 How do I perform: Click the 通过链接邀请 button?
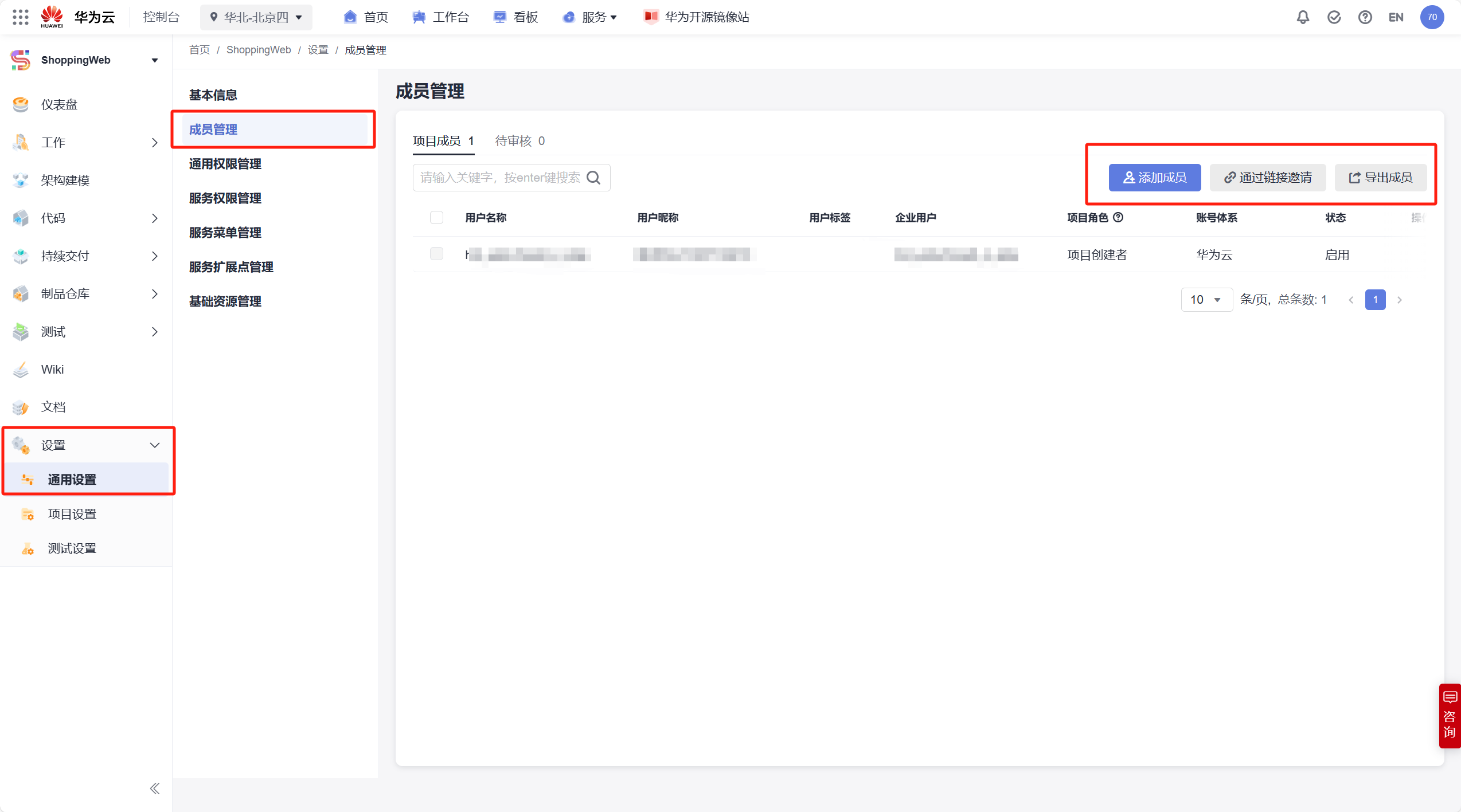[1267, 178]
